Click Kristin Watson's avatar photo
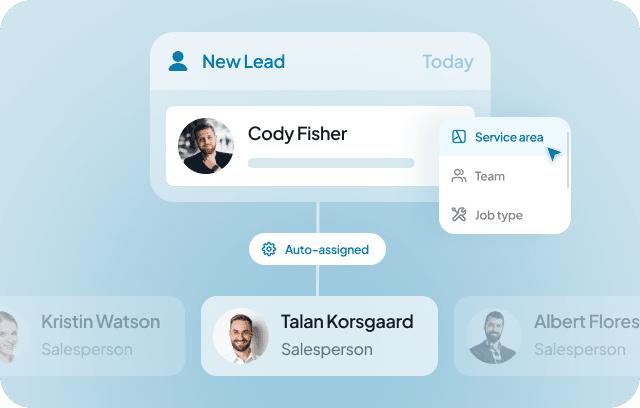The height and width of the screenshot is (408, 640). (8, 336)
